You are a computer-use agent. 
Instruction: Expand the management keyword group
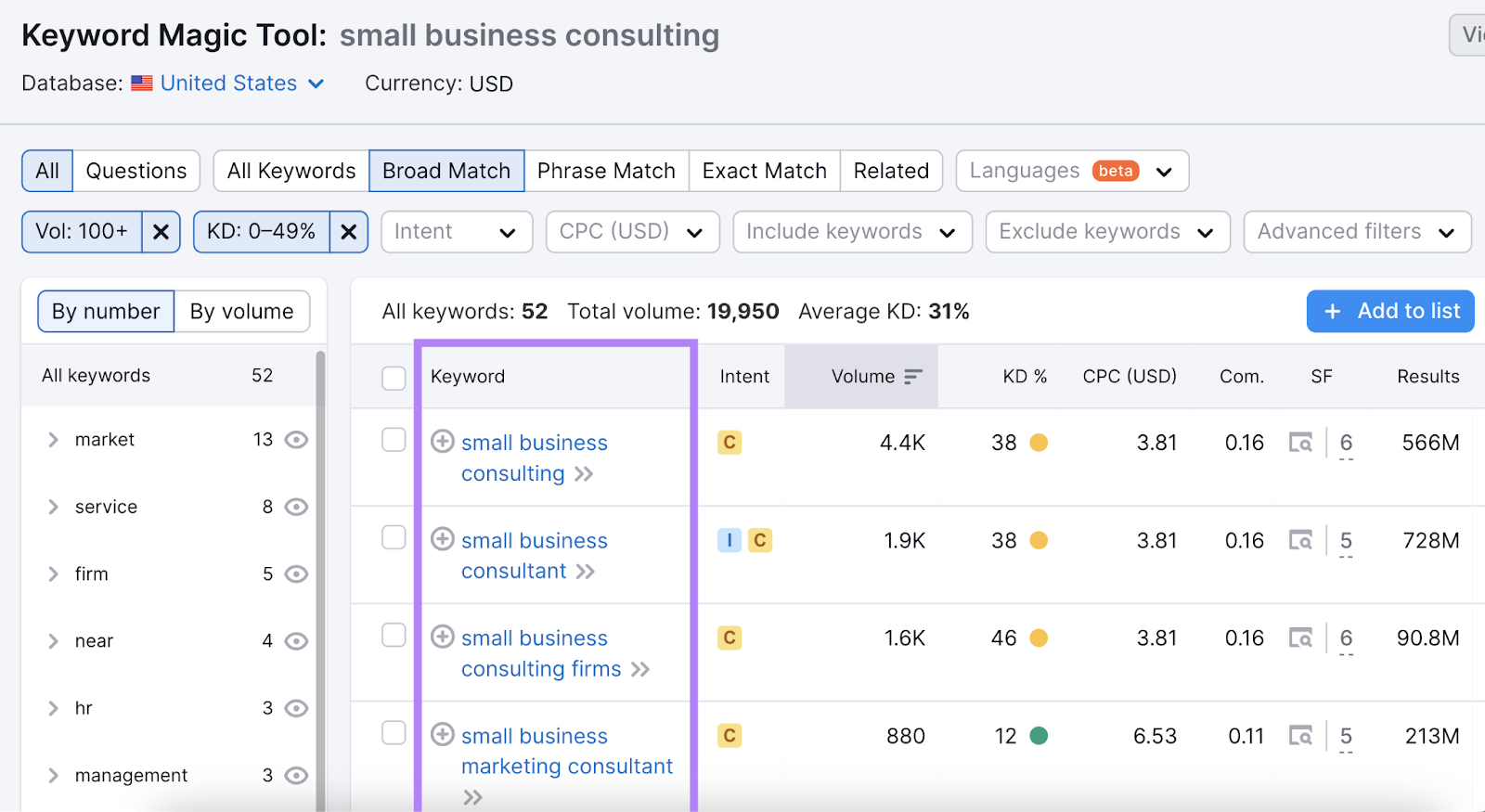pos(53,776)
